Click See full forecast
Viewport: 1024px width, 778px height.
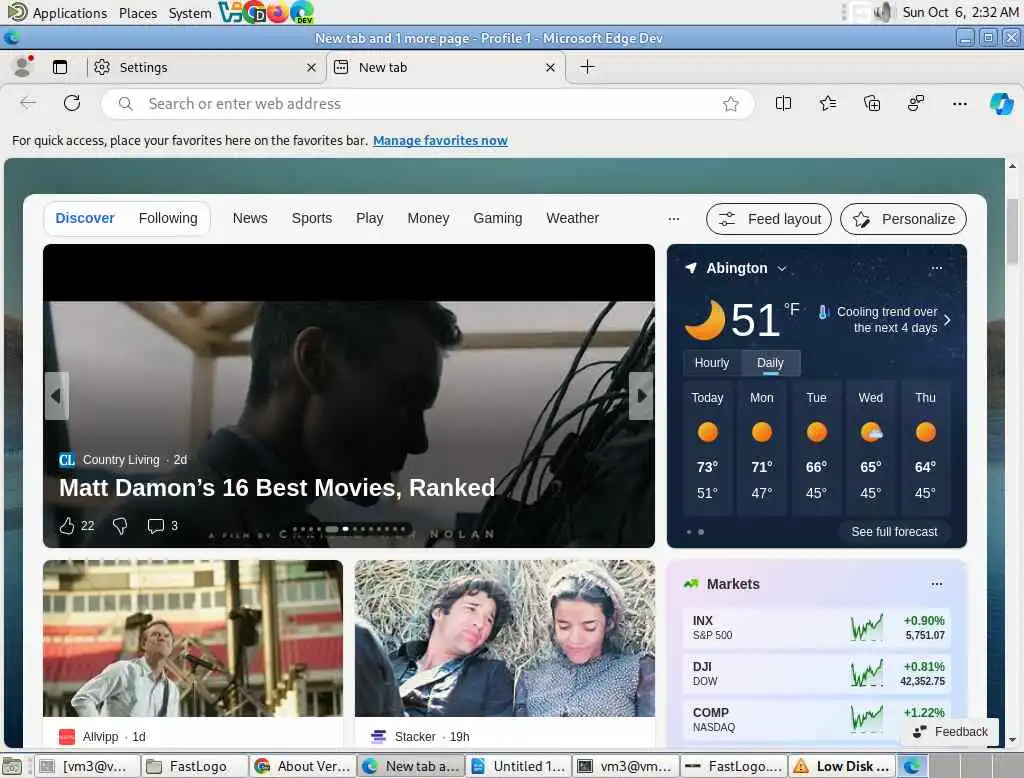tap(894, 532)
